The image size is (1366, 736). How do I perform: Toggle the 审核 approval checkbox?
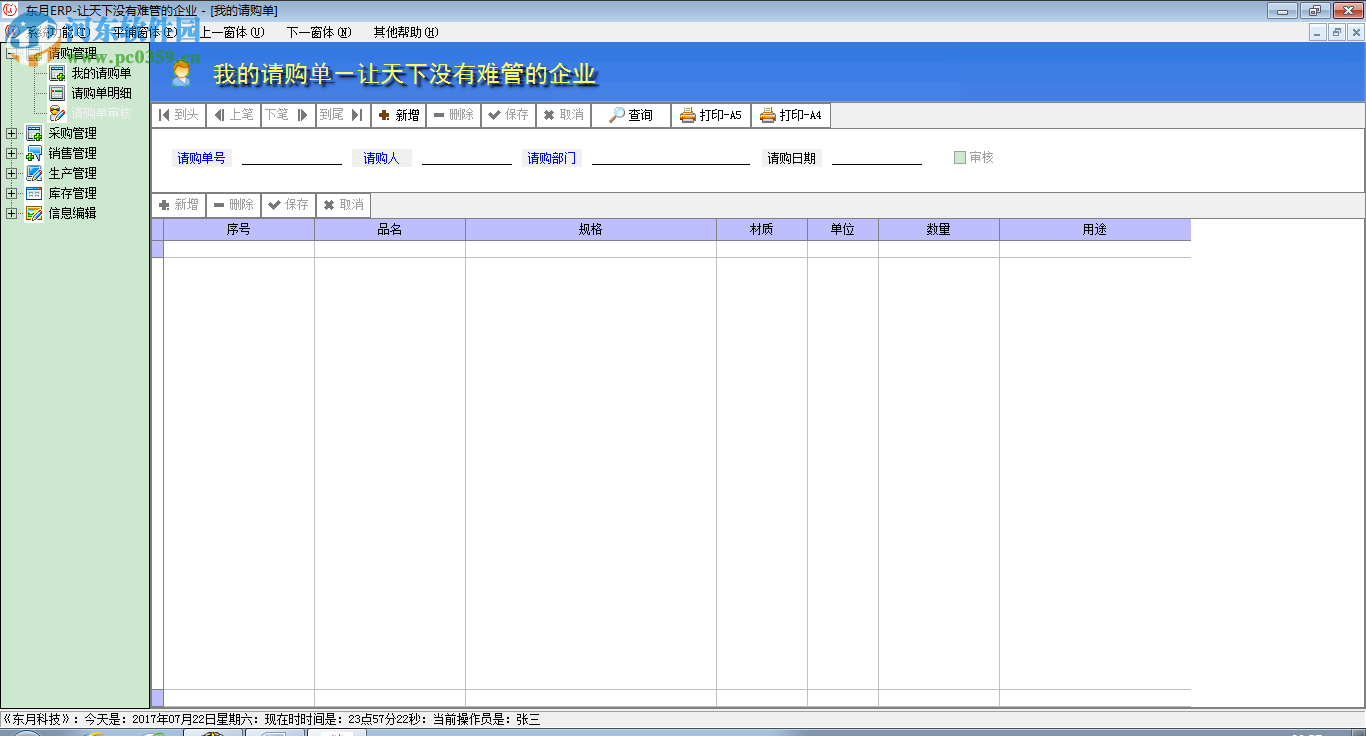(x=959, y=157)
